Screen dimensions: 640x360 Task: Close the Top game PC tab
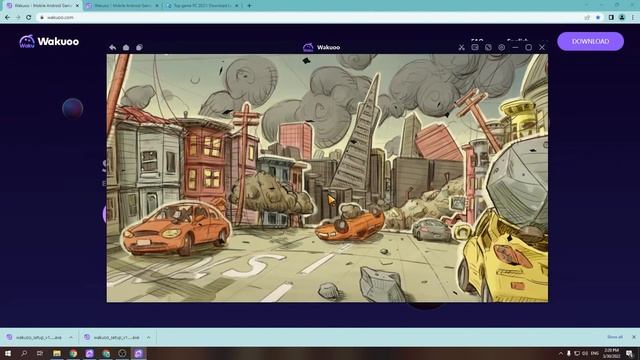236,6
